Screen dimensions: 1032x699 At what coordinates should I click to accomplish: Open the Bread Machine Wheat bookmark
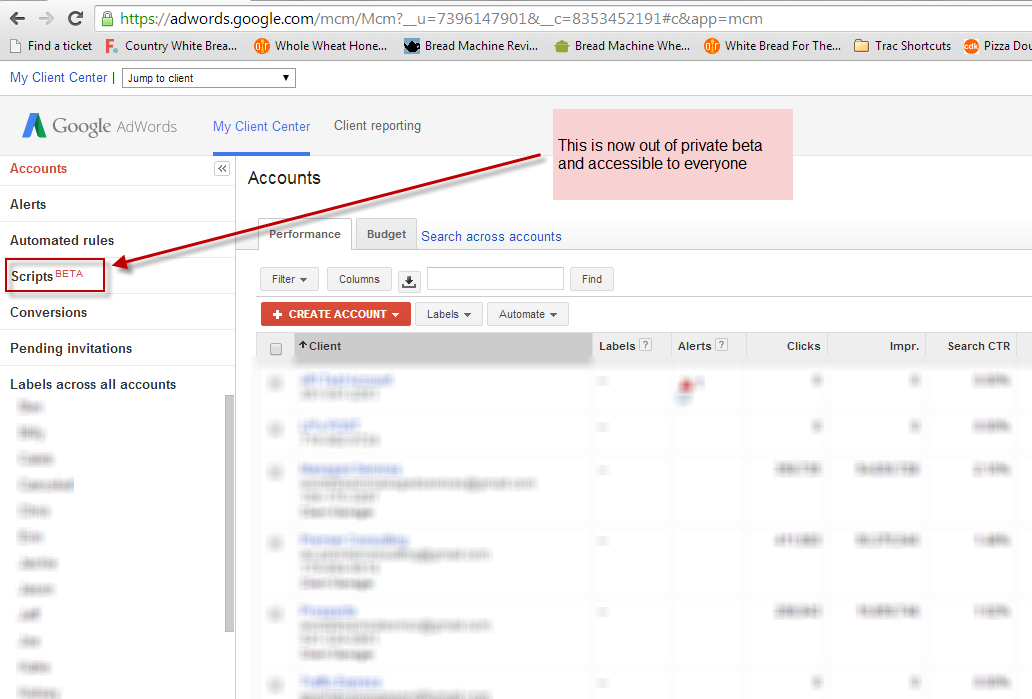[622, 46]
